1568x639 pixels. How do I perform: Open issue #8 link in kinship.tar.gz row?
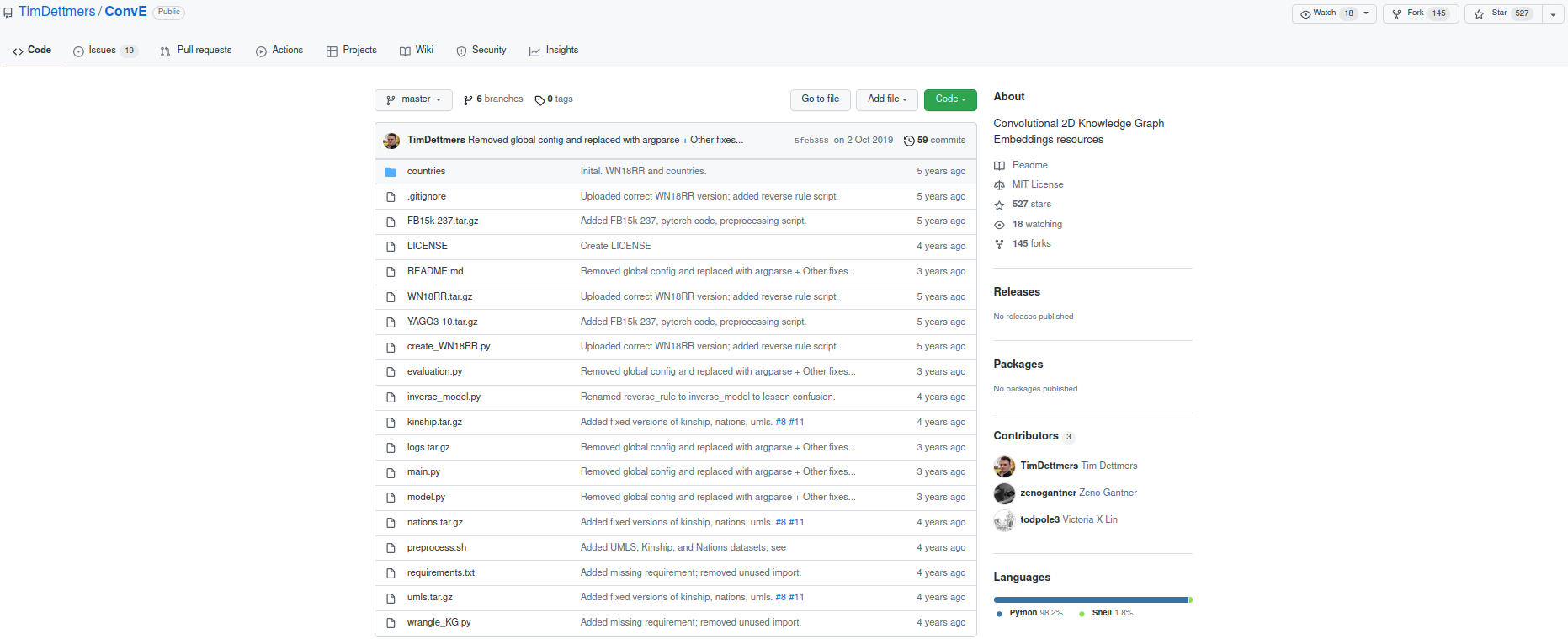tap(780, 423)
